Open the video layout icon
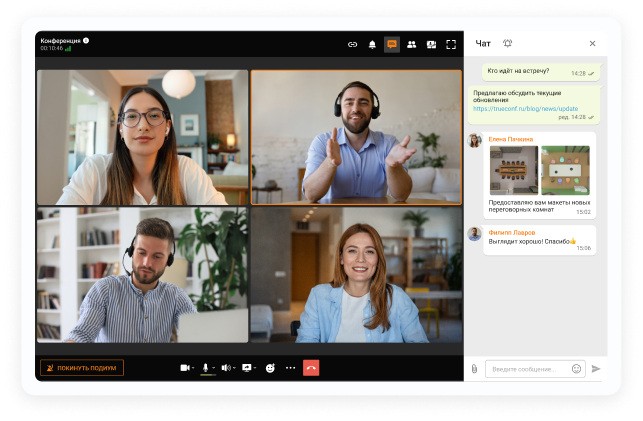The width and height of the screenshot is (643, 421). (x=431, y=44)
